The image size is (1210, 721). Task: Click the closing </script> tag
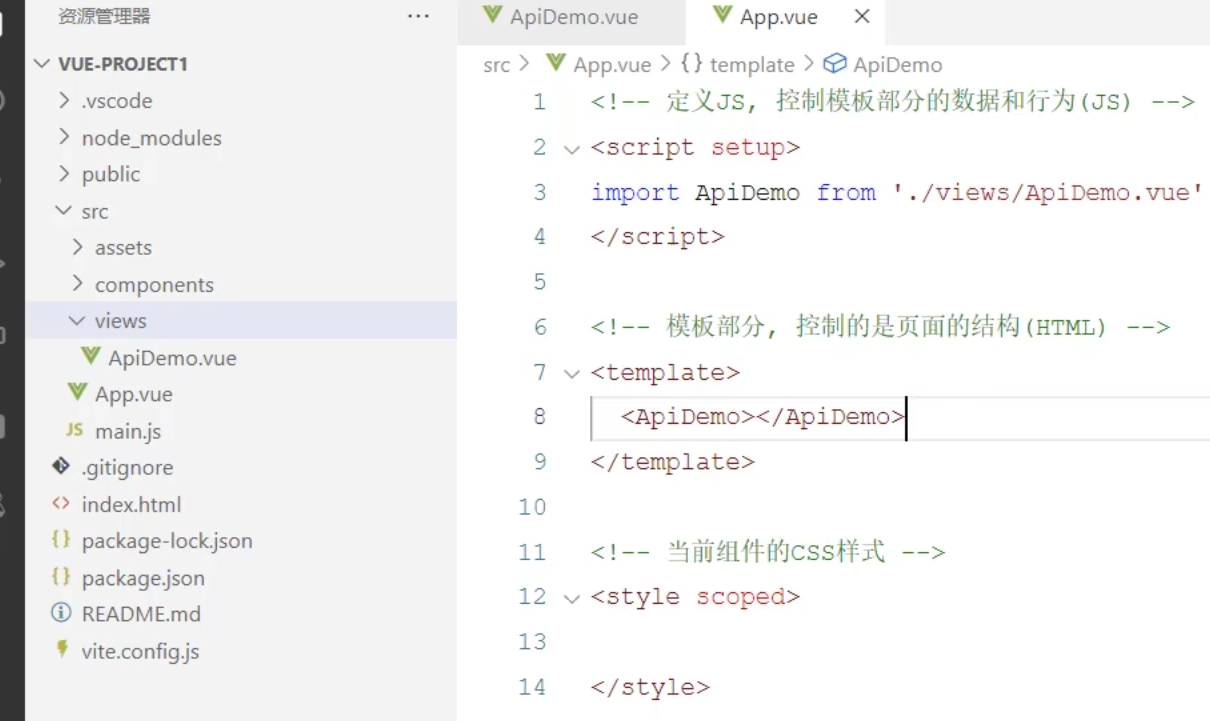click(x=657, y=237)
